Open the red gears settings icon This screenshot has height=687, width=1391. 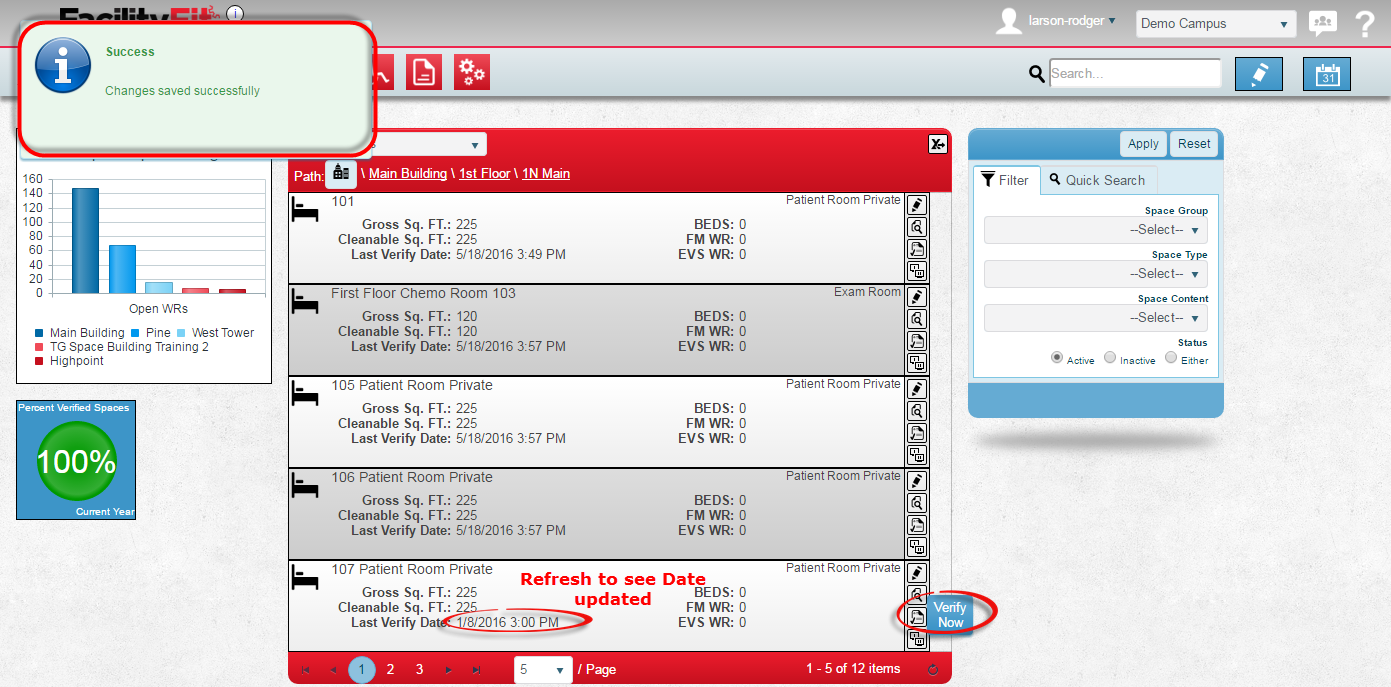tap(472, 72)
